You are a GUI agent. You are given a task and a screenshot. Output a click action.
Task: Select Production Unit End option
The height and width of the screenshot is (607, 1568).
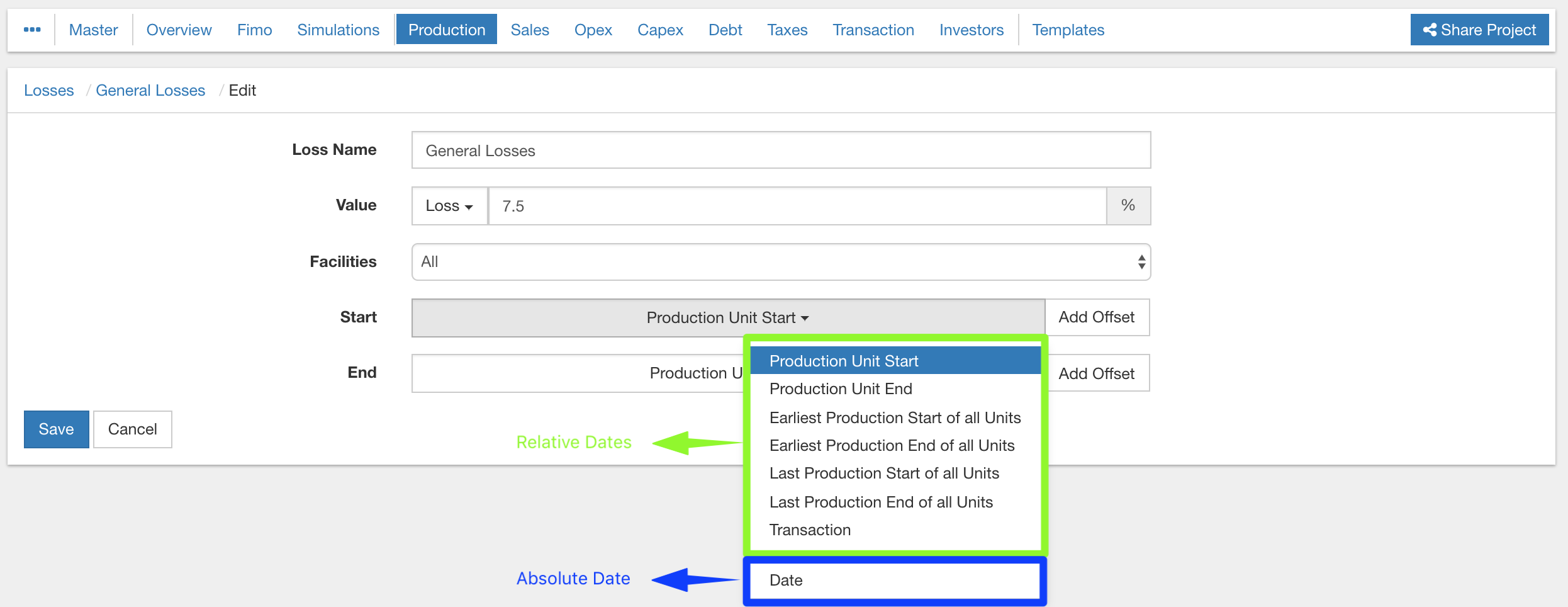[x=841, y=389]
